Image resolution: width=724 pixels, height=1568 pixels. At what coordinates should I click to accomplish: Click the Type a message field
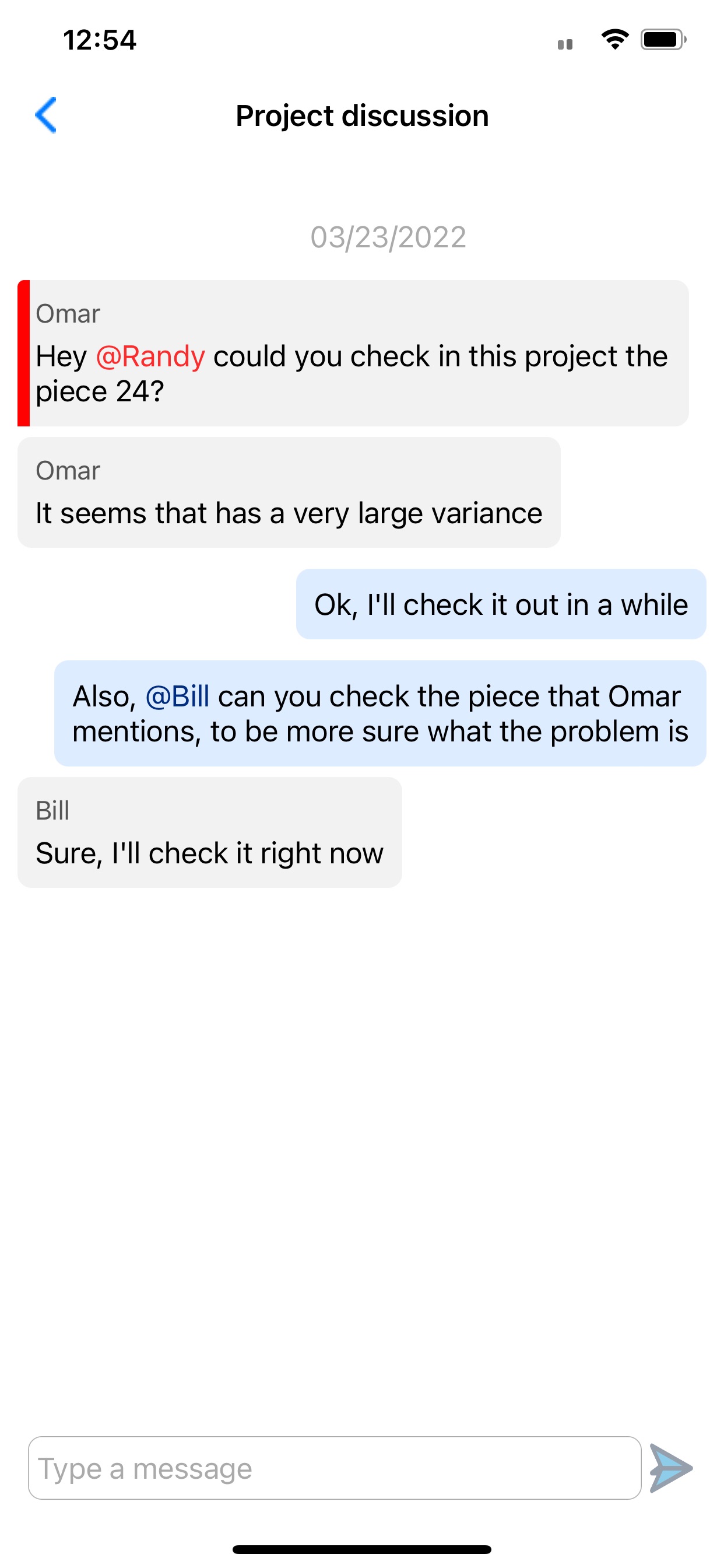click(x=335, y=1468)
